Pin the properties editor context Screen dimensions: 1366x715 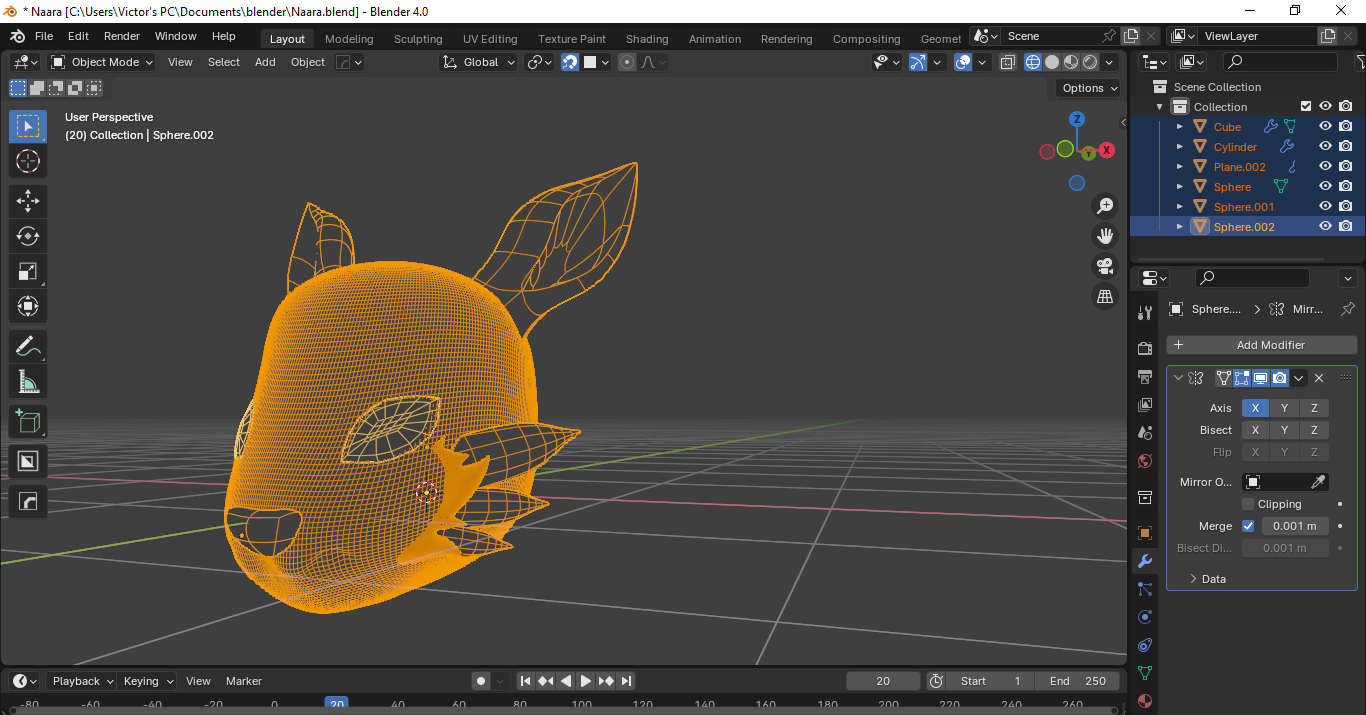pos(1348,309)
